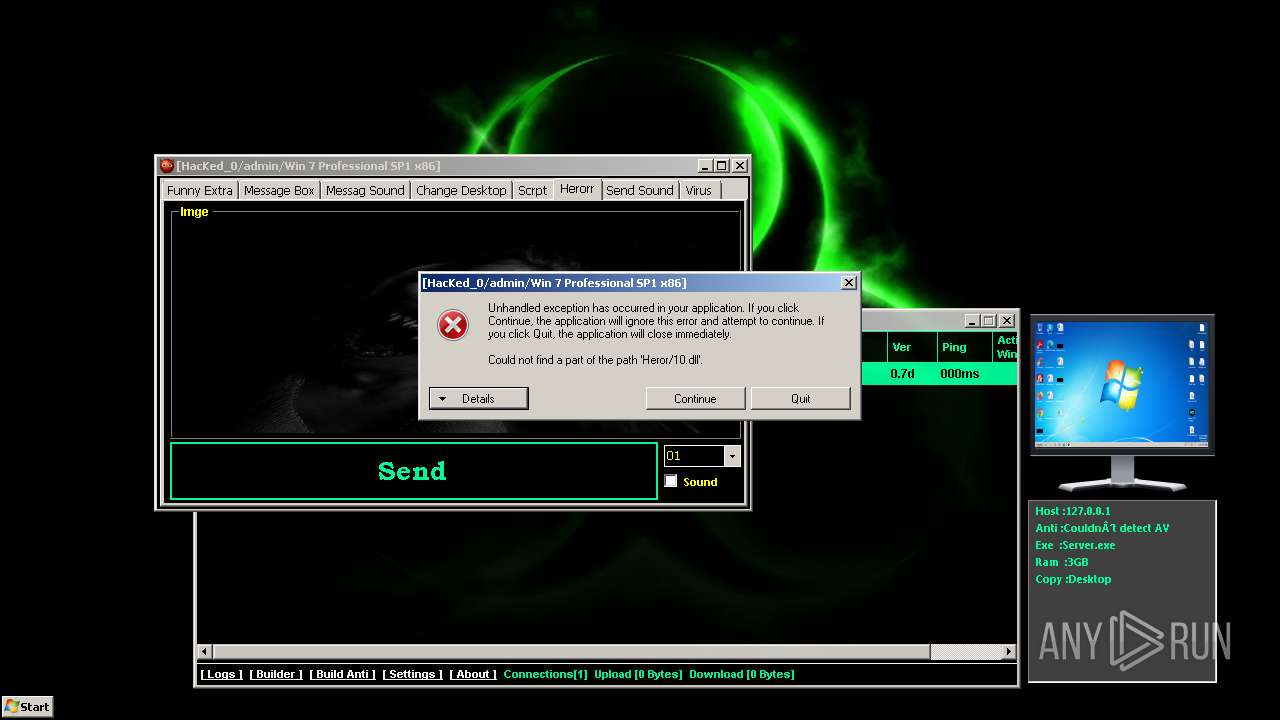Open the About link
This screenshot has width=1280, height=720.
473,674
